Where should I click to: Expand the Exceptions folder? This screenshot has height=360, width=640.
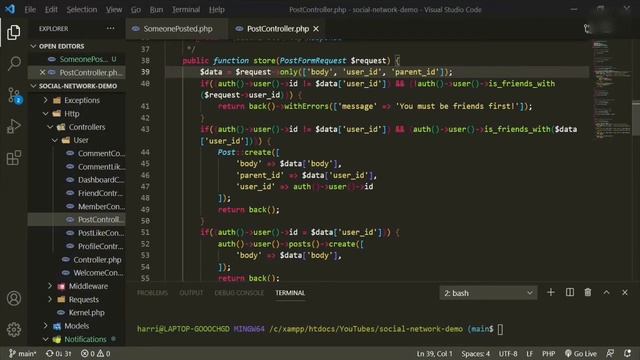[x=76, y=100]
